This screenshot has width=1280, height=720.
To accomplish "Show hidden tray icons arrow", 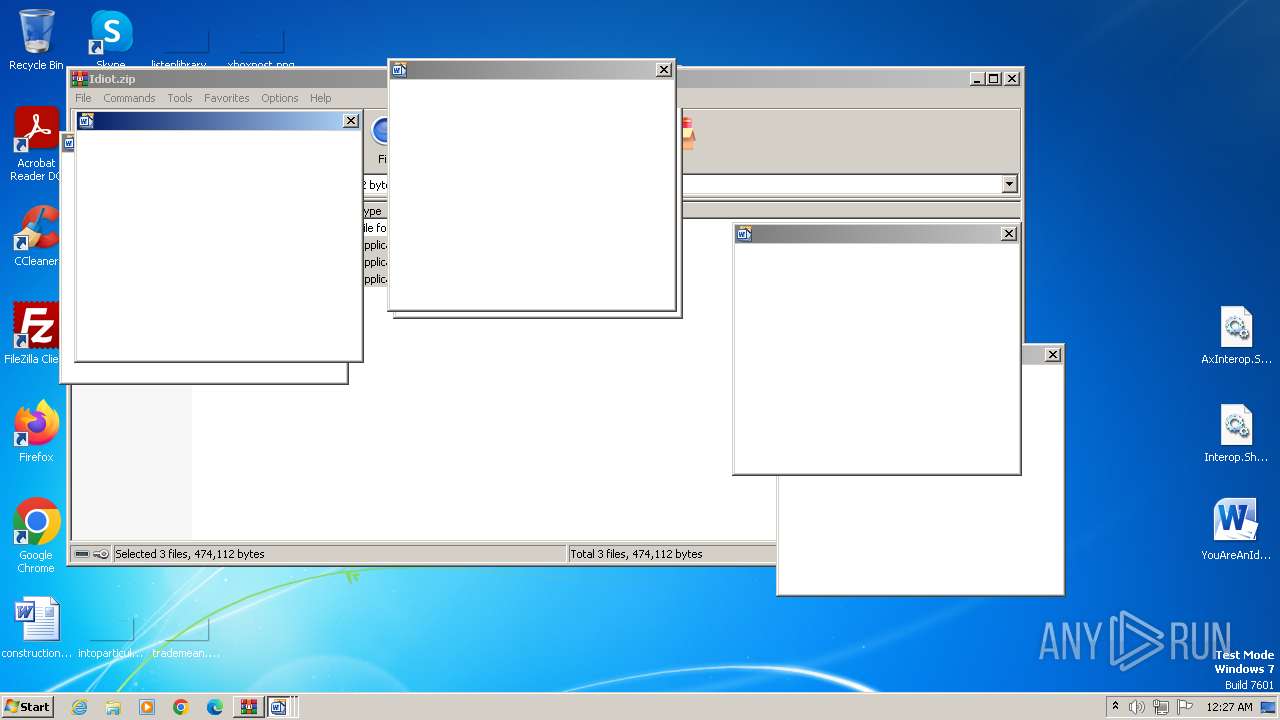I will coord(1115,706).
